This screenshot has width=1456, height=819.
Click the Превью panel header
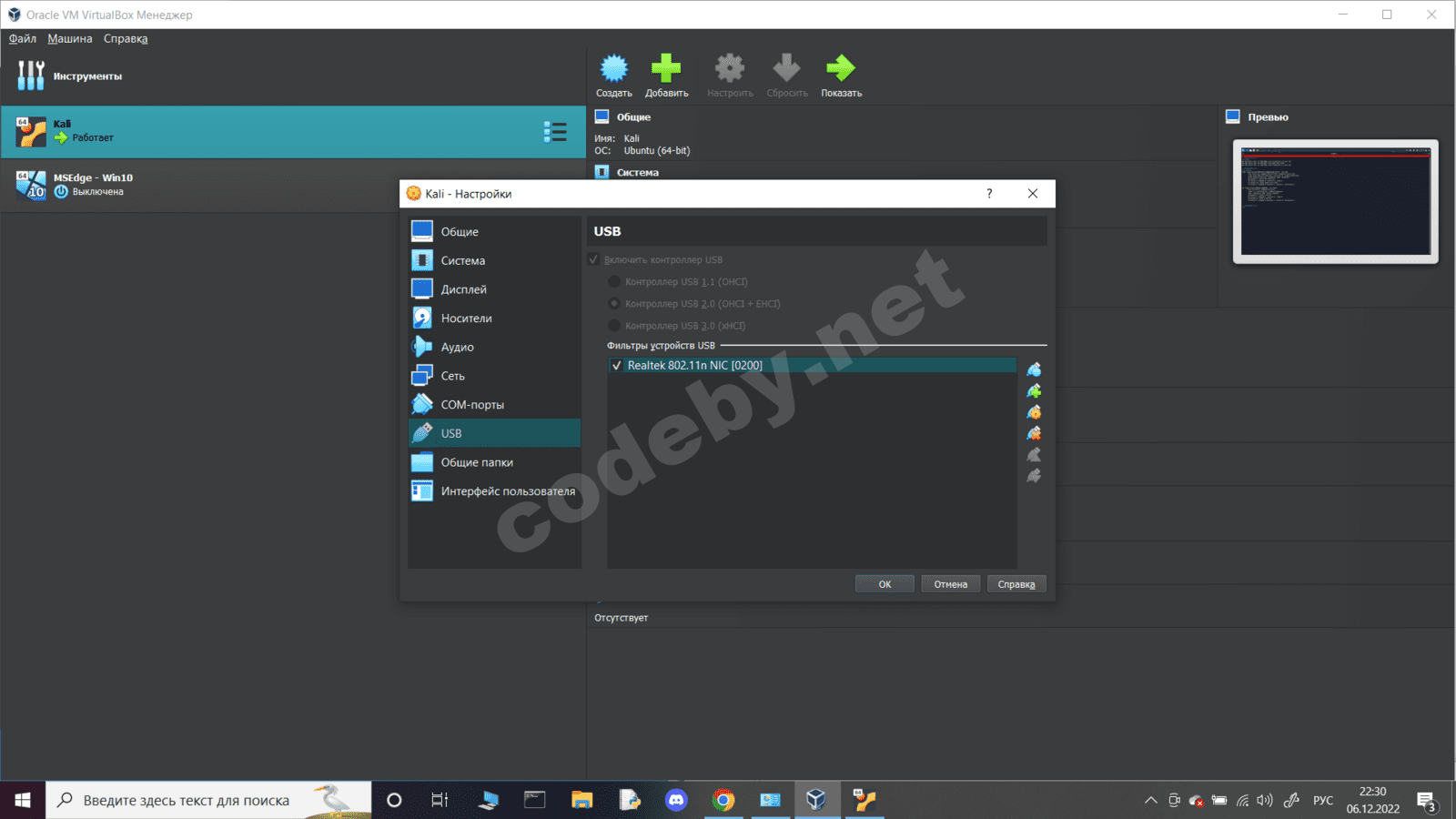point(1268,117)
